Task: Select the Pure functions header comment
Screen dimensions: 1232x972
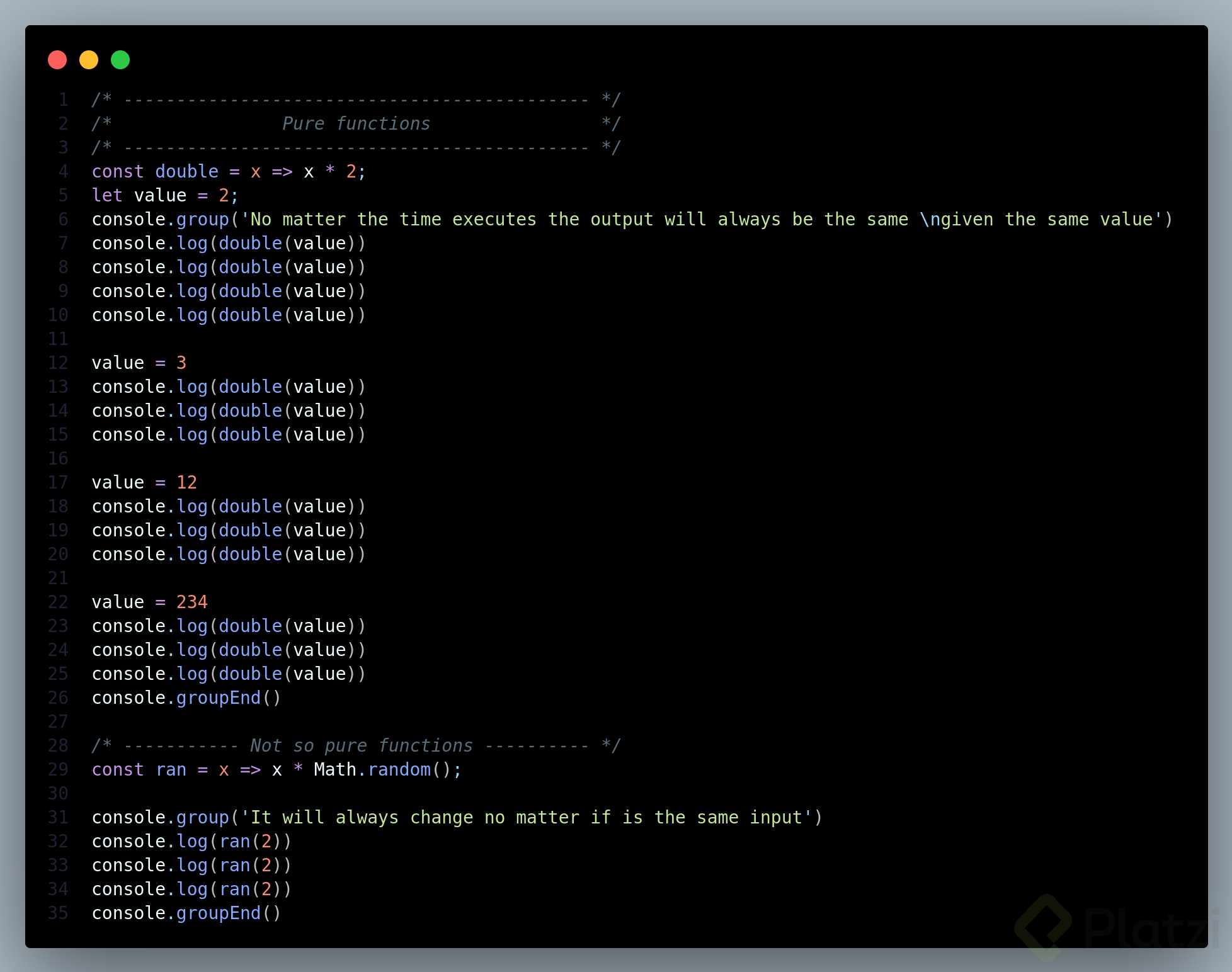Action: click(x=356, y=123)
